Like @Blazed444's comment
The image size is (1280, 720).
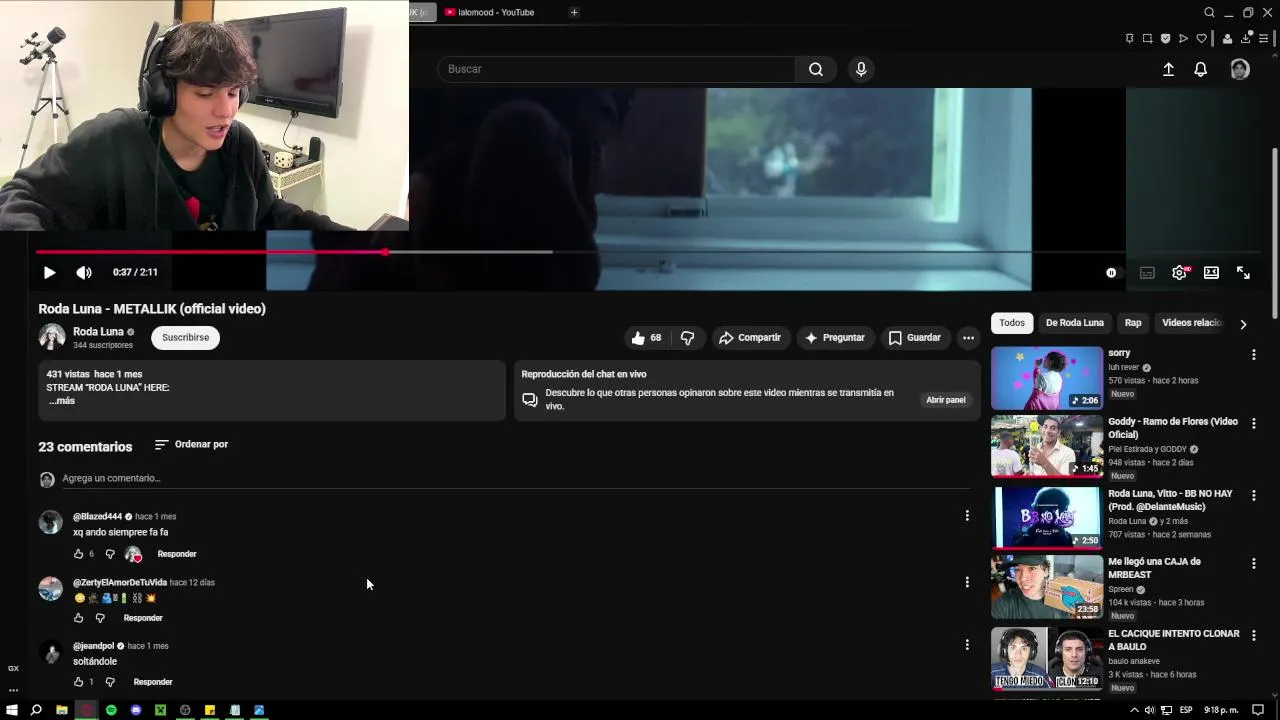coord(78,554)
